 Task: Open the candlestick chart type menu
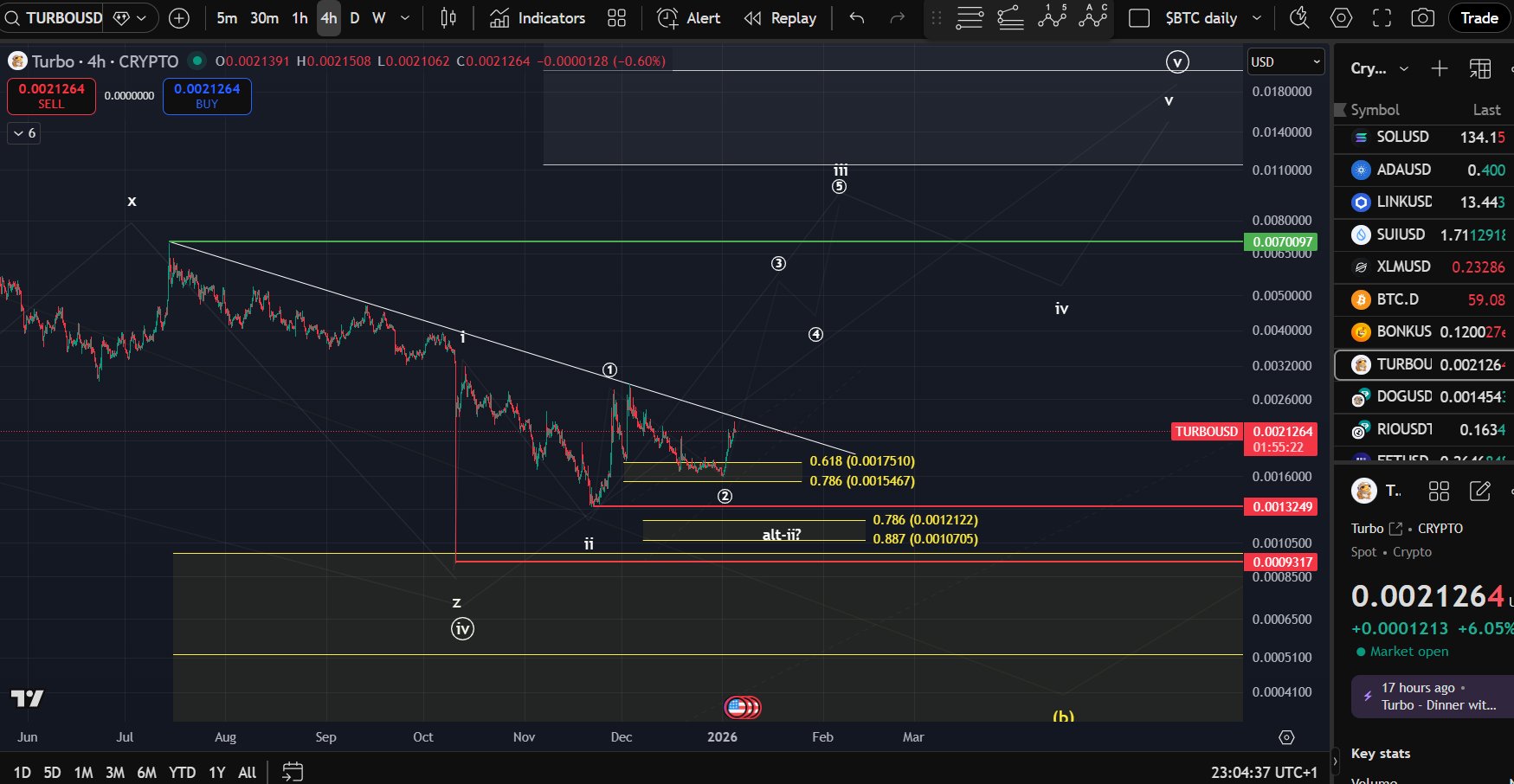[x=448, y=17]
